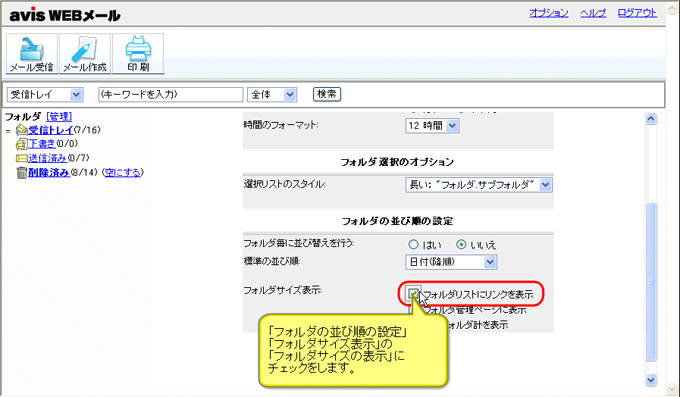This screenshot has height=397, width=680.
Task: Open the メール作成 compose mail icon
Action: coord(85,54)
